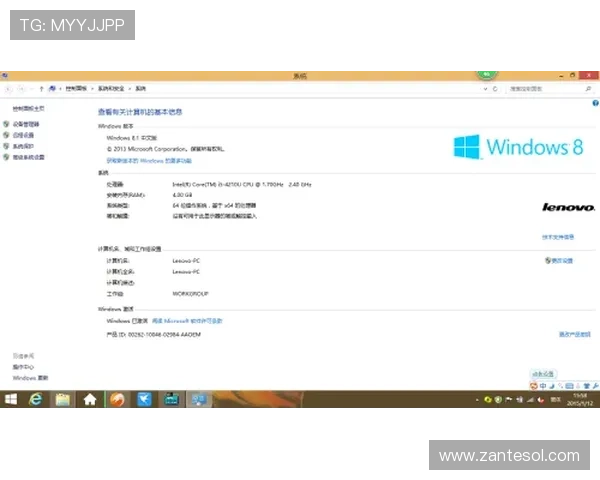600x480 pixels.
Task: Open Windows Update link at bottom left
Action: pyautogui.click(x=30, y=378)
